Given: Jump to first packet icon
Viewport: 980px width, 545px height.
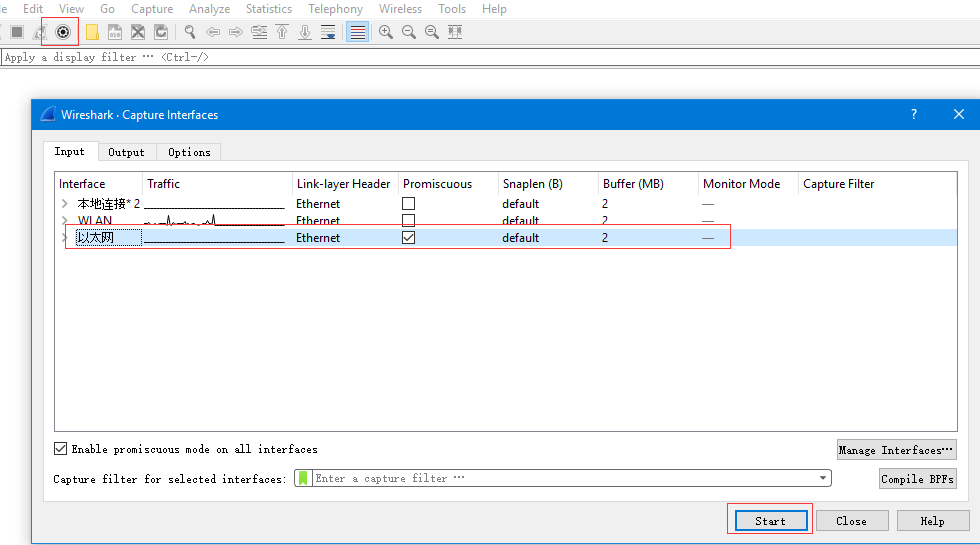Looking at the screenshot, I should [282, 32].
